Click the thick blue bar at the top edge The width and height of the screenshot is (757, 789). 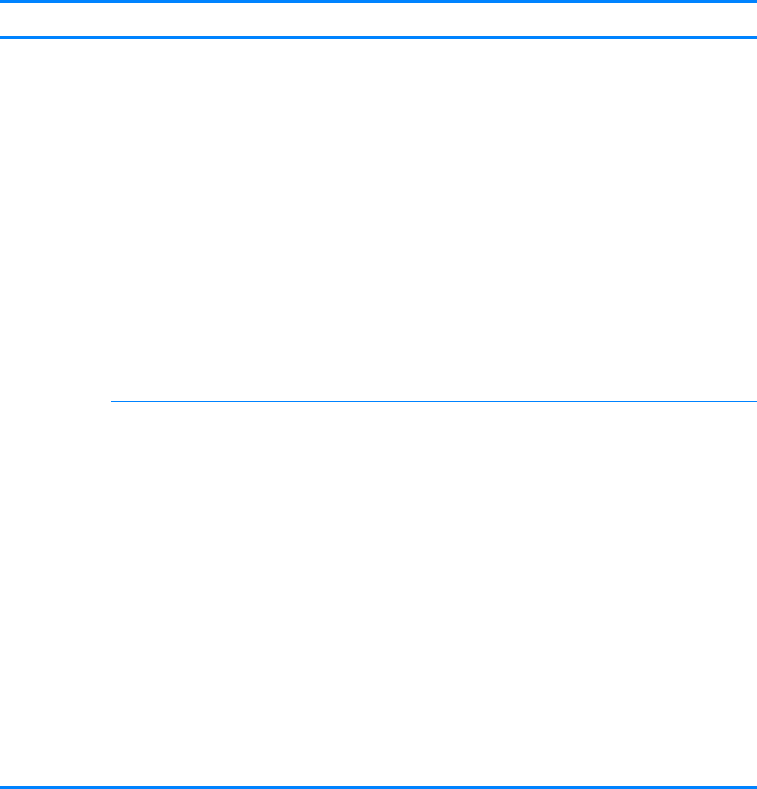(378, 2)
